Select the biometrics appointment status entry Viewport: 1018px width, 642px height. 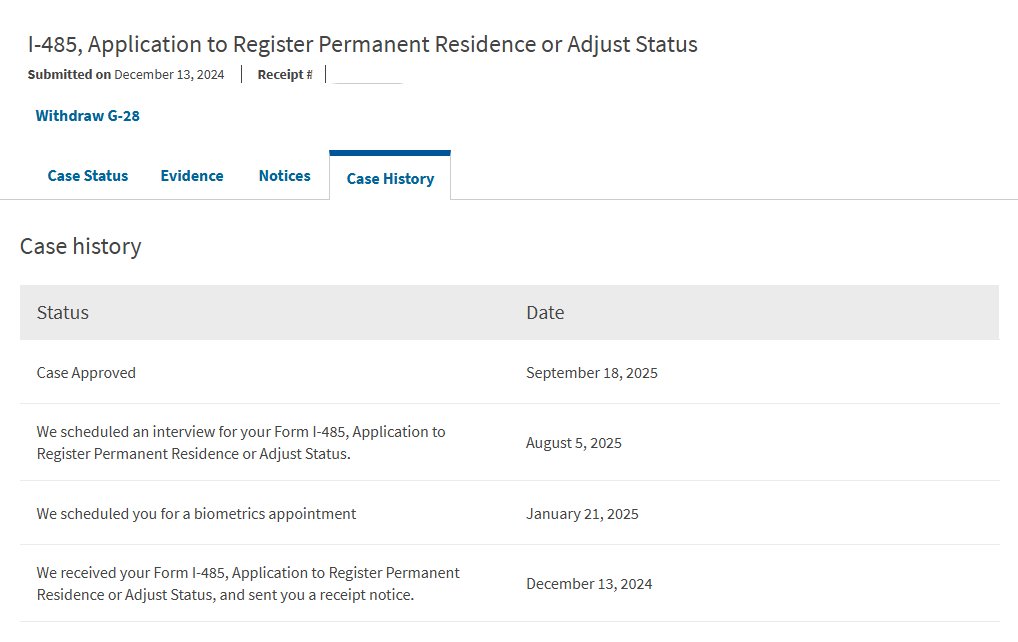pos(196,514)
